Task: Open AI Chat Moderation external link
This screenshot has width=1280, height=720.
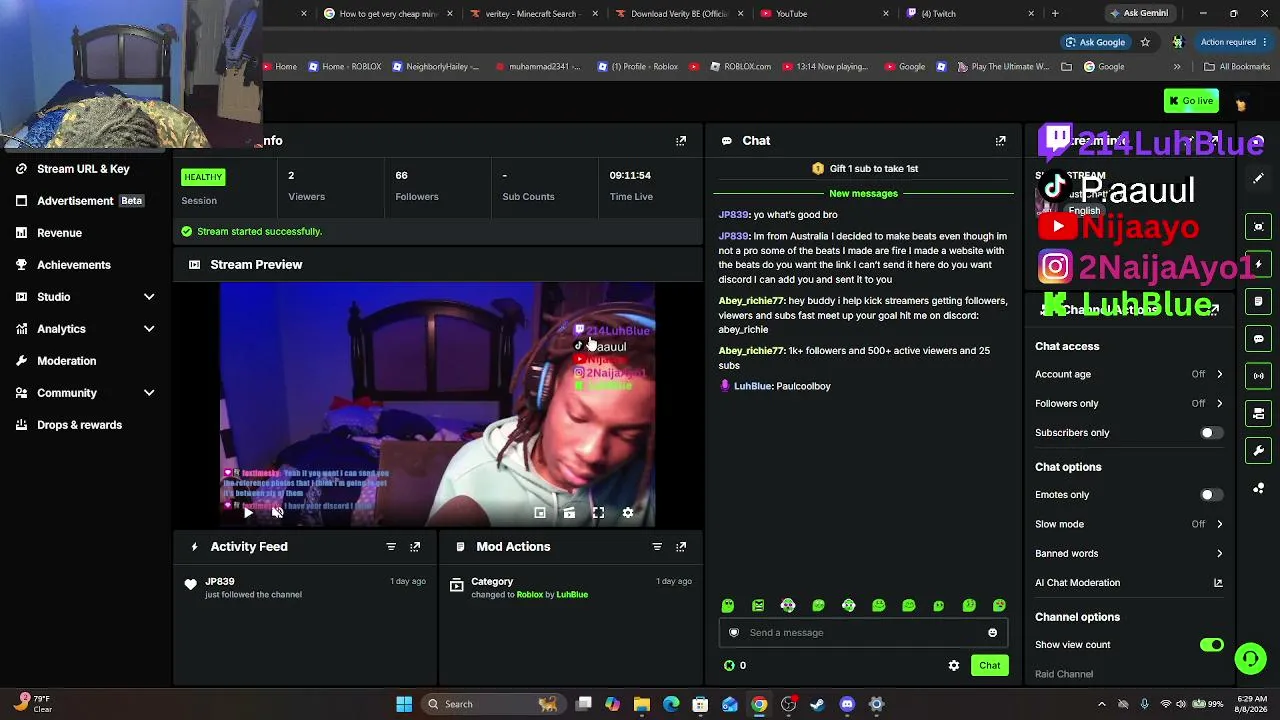Action: tap(1218, 583)
